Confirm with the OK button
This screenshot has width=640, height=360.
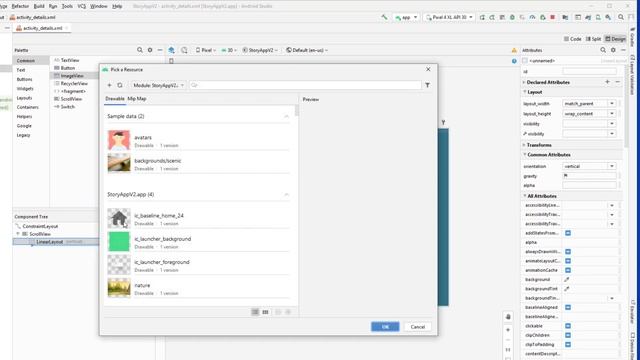(385, 327)
